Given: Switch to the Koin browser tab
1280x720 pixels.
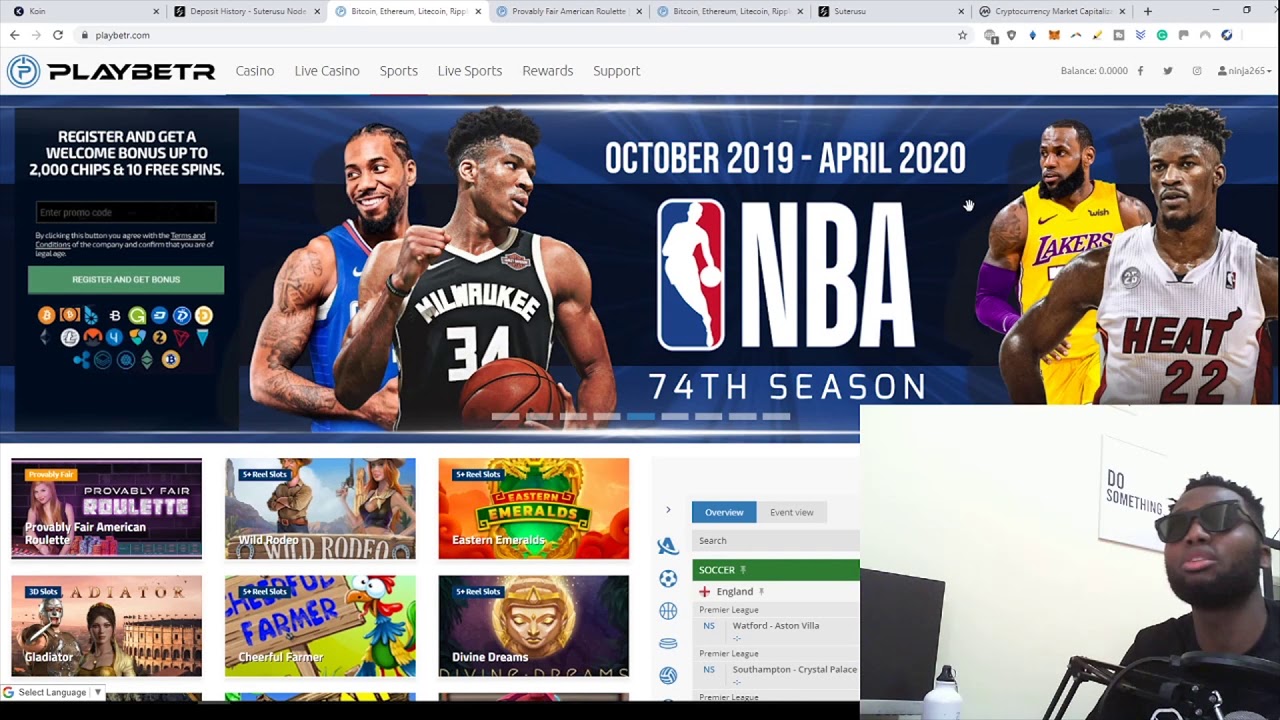Looking at the screenshot, I should pos(85,11).
